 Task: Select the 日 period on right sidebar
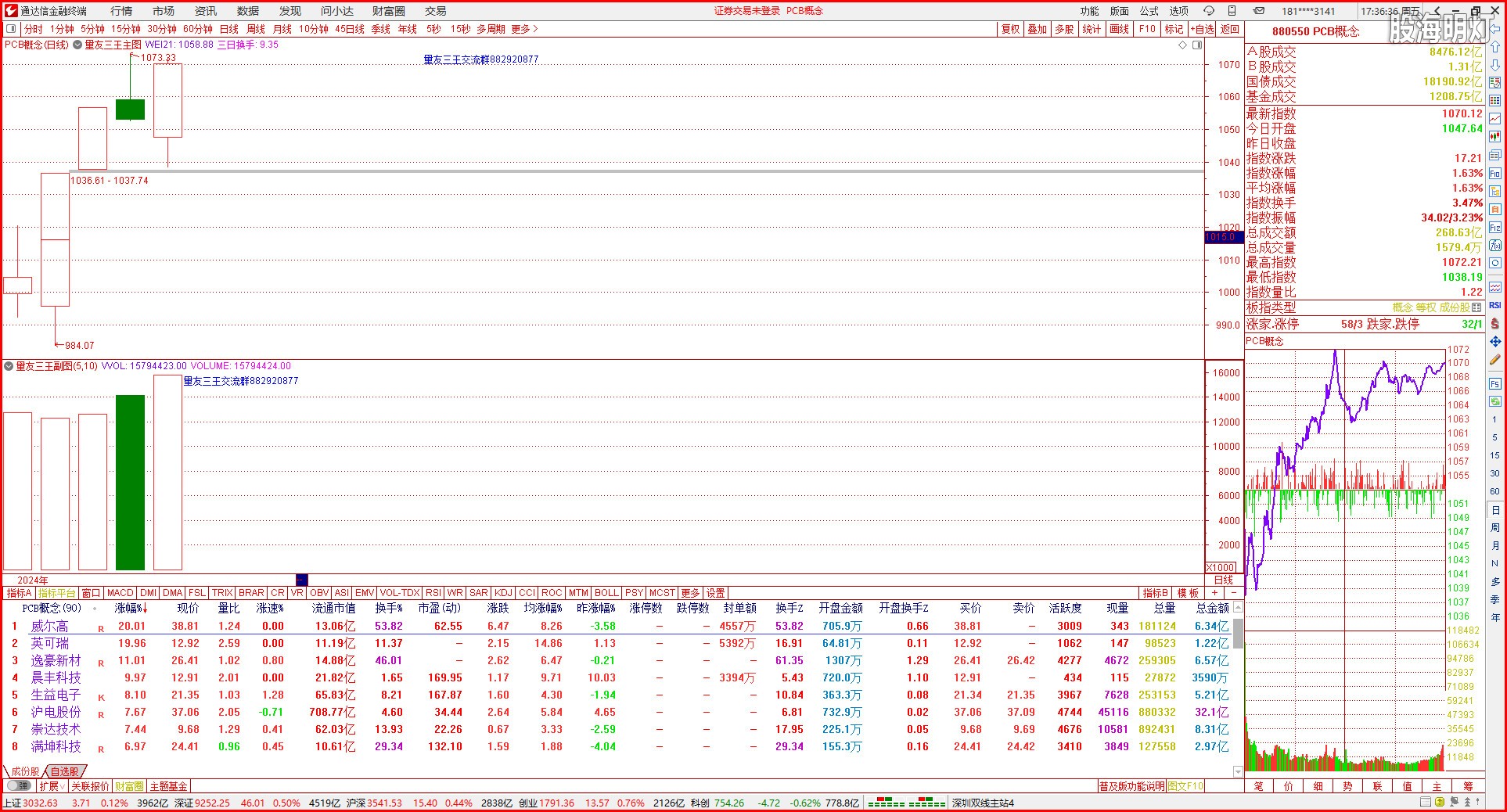1495,510
